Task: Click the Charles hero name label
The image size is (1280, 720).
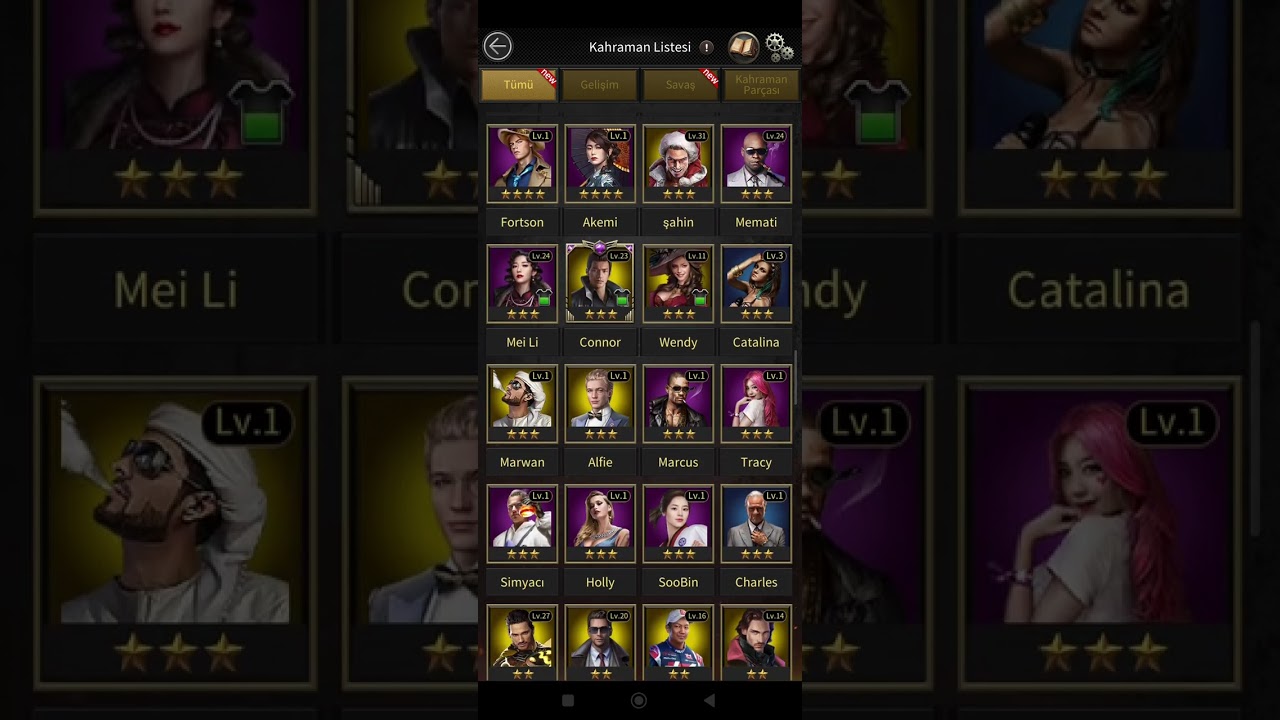Action: click(756, 582)
